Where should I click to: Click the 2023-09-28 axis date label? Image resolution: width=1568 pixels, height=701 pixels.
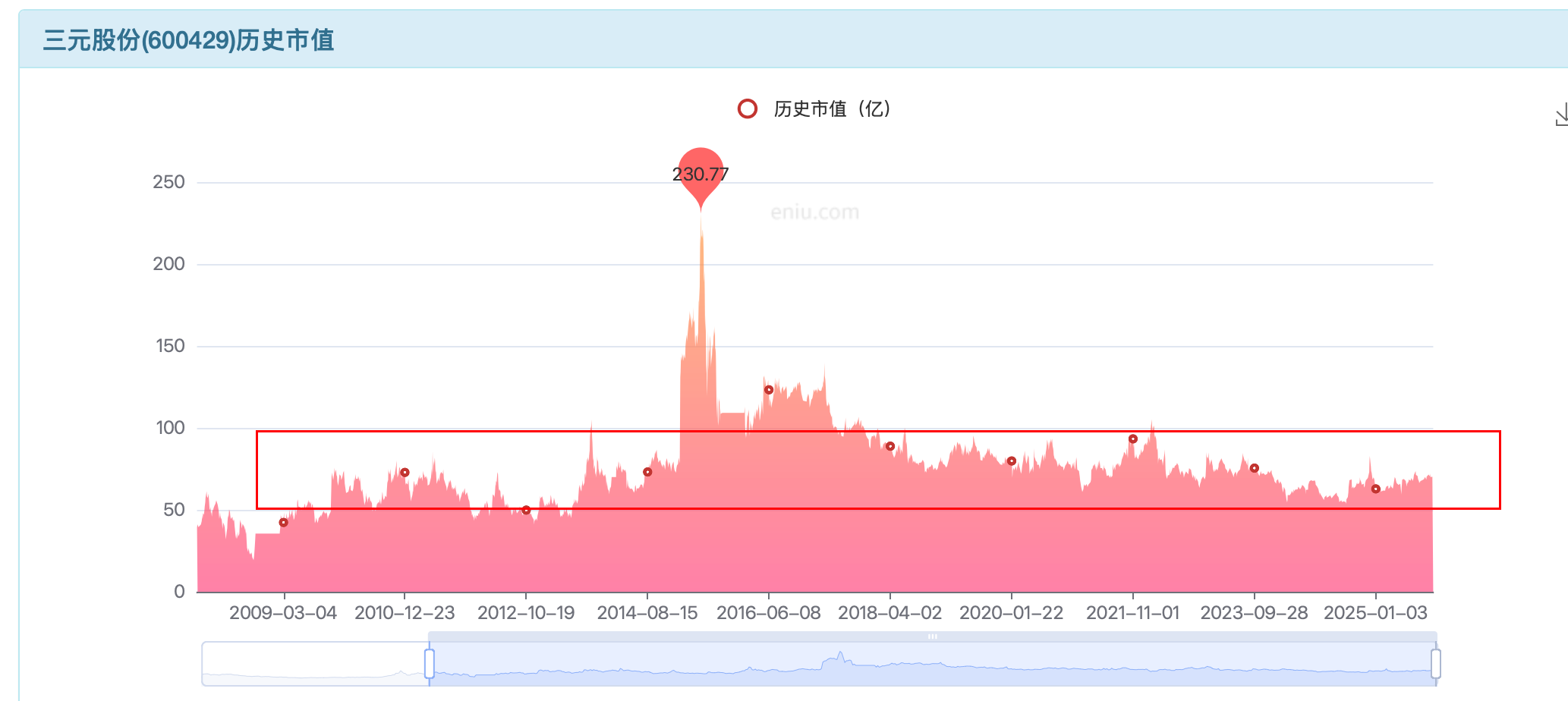click(1255, 613)
